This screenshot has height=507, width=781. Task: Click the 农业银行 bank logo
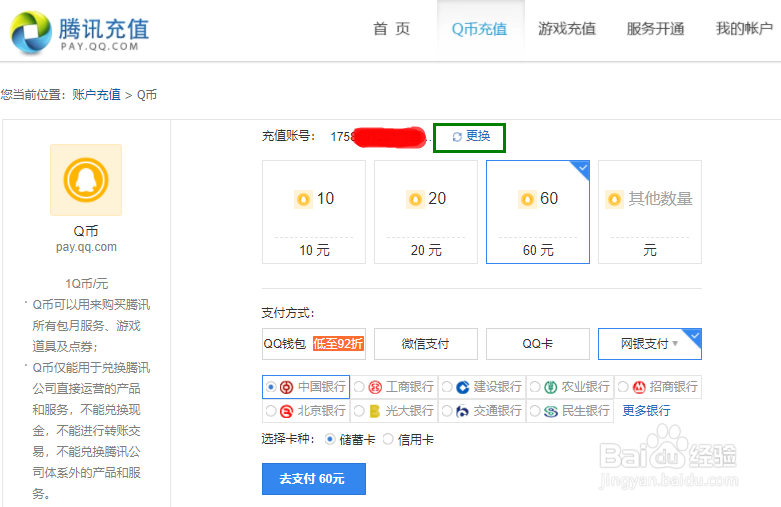click(x=550, y=387)
